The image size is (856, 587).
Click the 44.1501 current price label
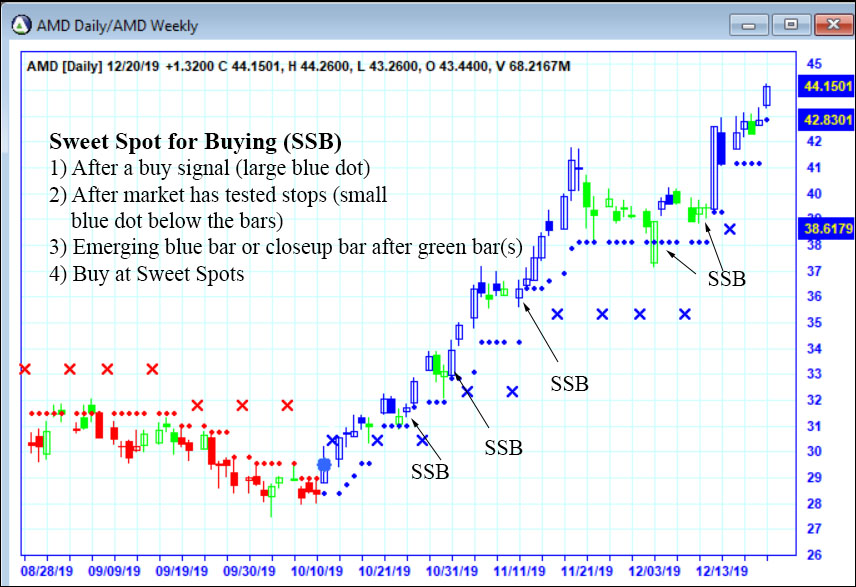click(826, 86)
